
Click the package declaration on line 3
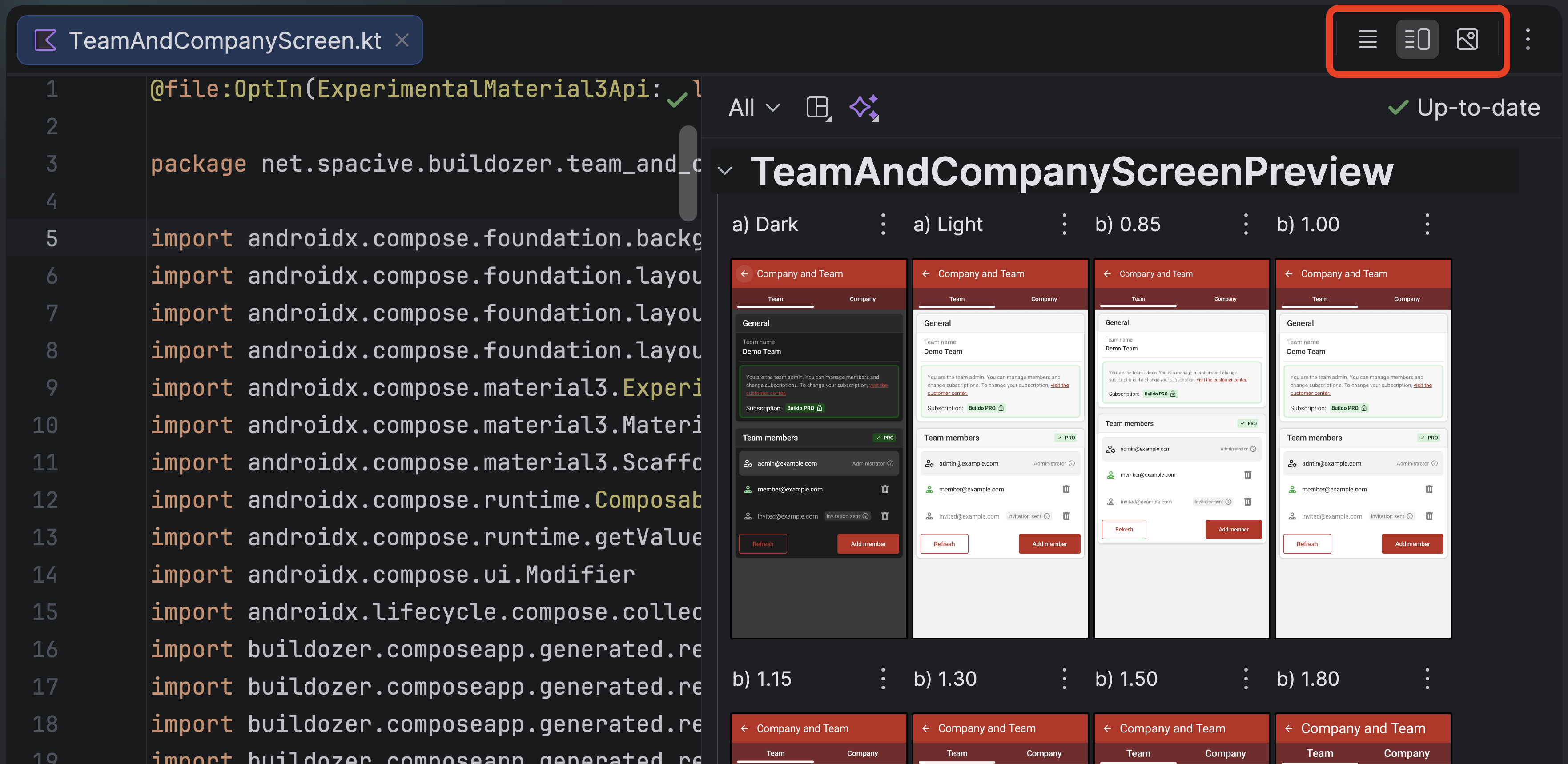(426, 164)
